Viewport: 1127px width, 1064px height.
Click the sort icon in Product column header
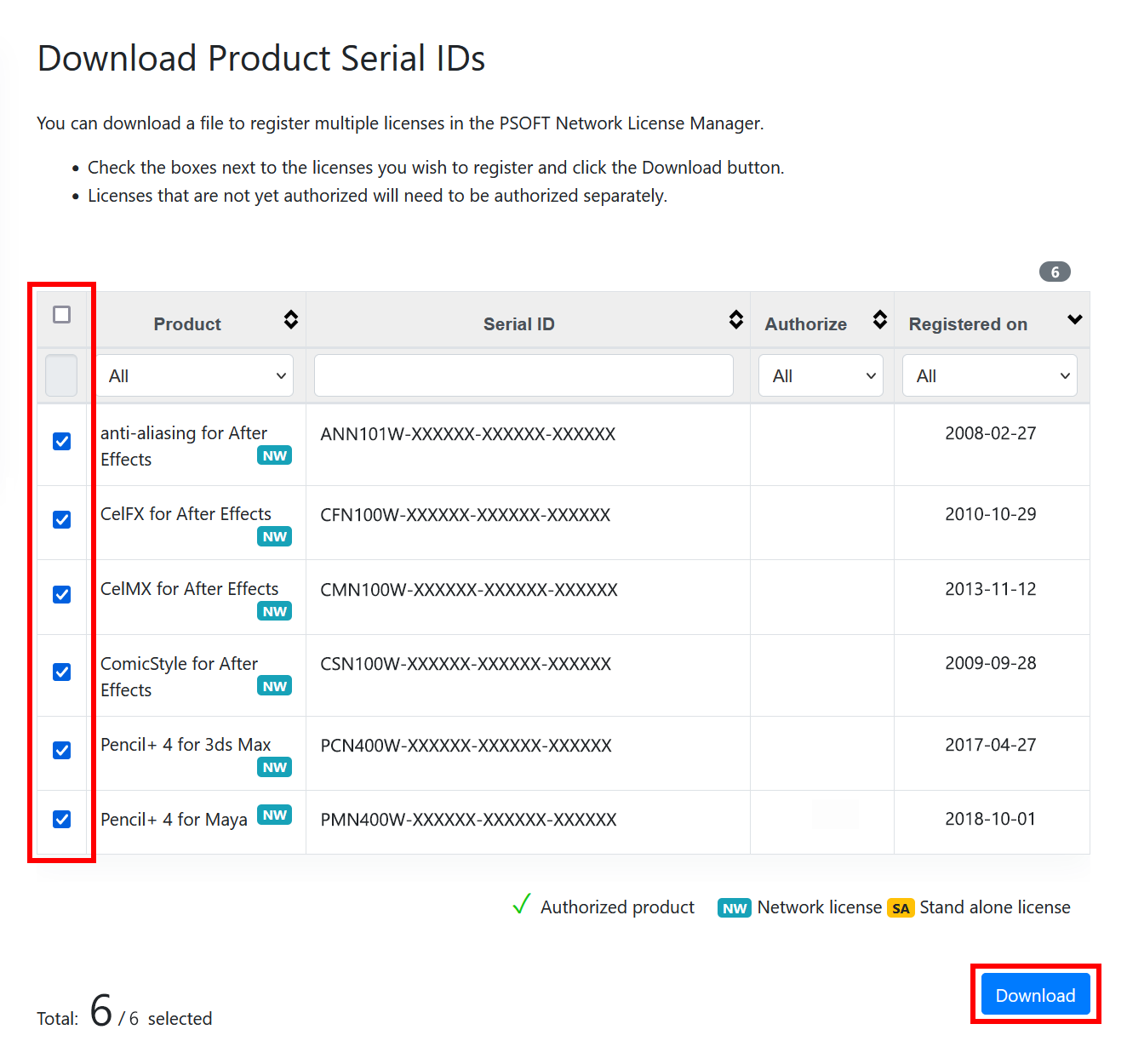(291, 320)
